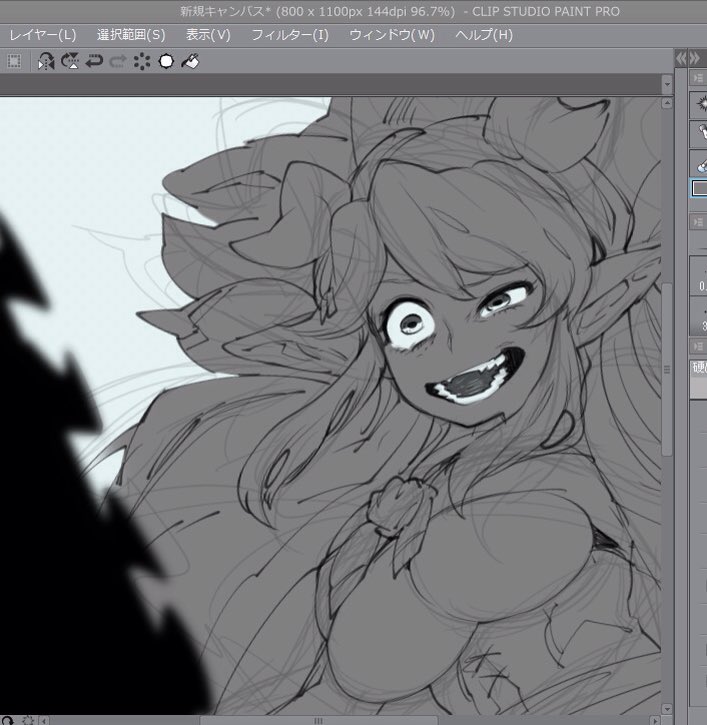Open the top palette menu icon on the right
The width and height of the screenshot is (707, 725).
(698, 78)
